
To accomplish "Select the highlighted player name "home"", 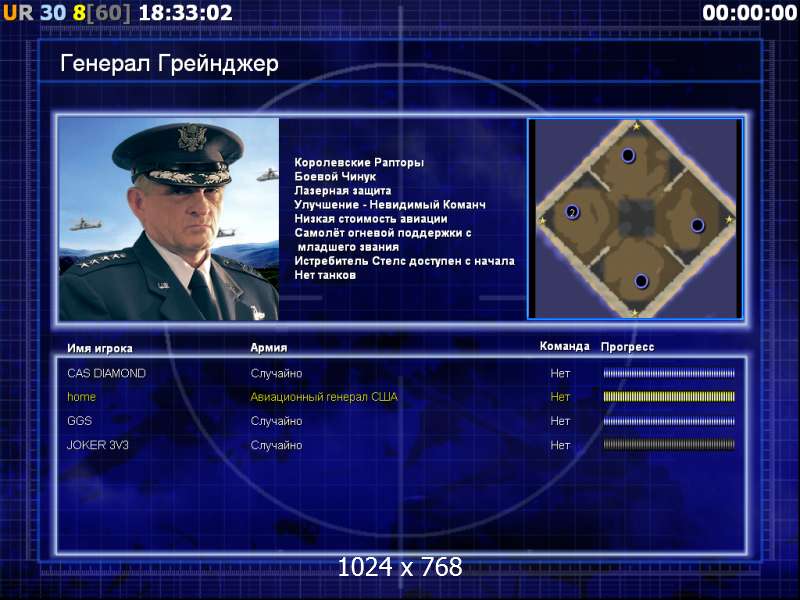I will pos(82,396).
